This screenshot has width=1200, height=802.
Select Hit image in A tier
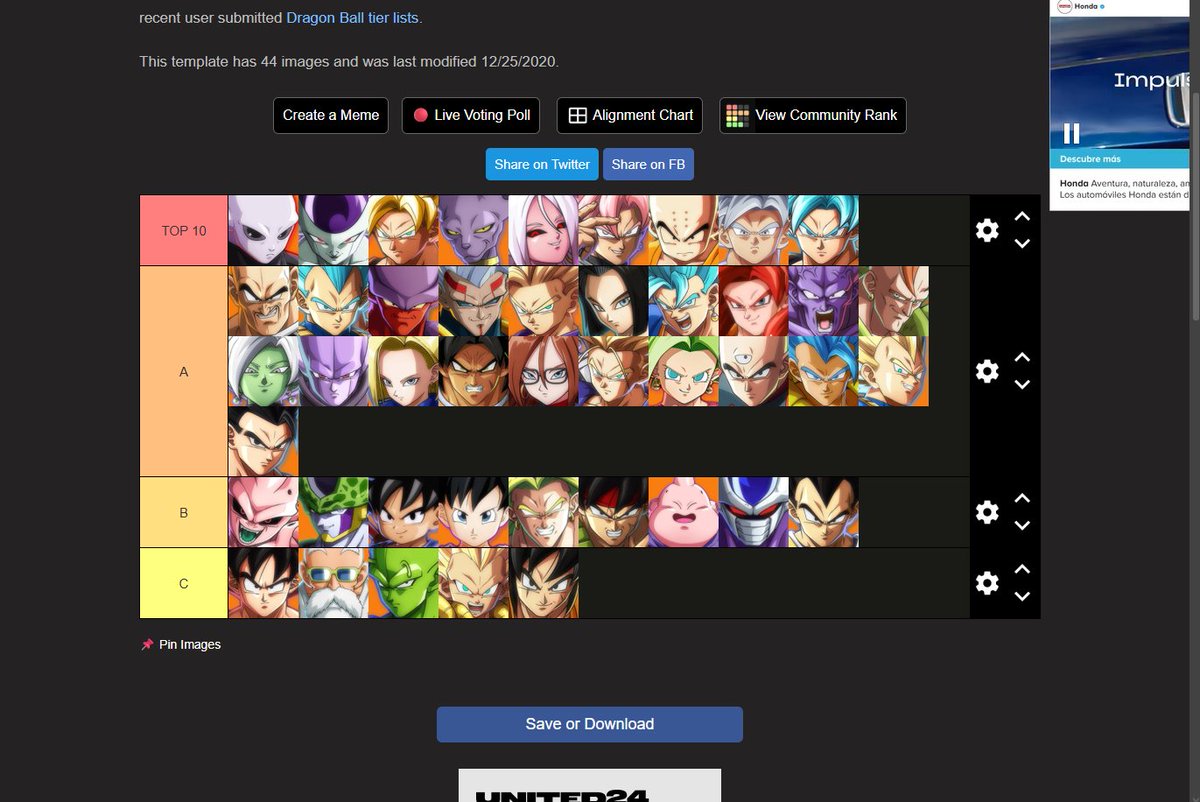(334, 371)
